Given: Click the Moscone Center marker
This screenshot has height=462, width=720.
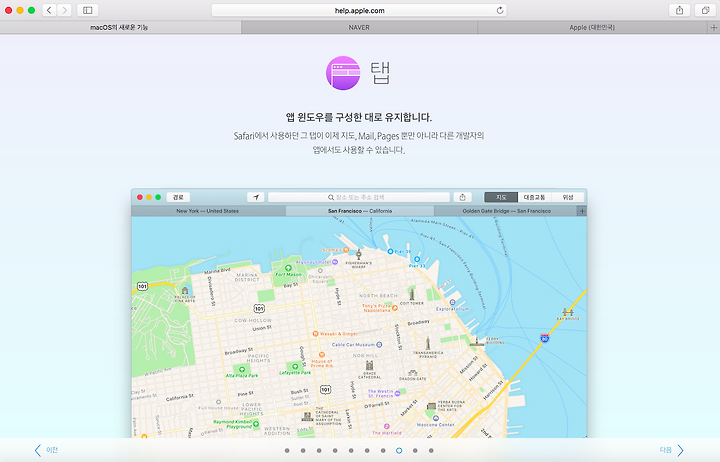Looking at the screenshot, I should tap(436, 418).
